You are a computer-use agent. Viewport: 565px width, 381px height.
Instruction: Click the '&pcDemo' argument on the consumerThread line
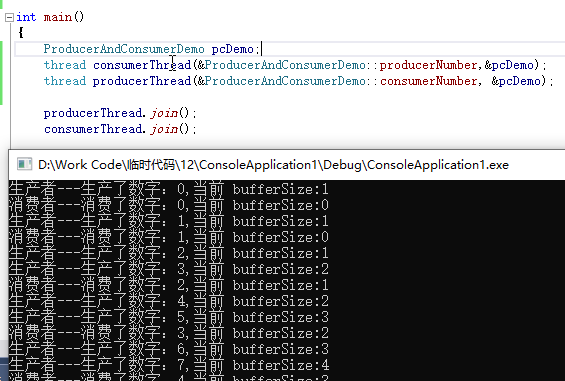(509, 65)
